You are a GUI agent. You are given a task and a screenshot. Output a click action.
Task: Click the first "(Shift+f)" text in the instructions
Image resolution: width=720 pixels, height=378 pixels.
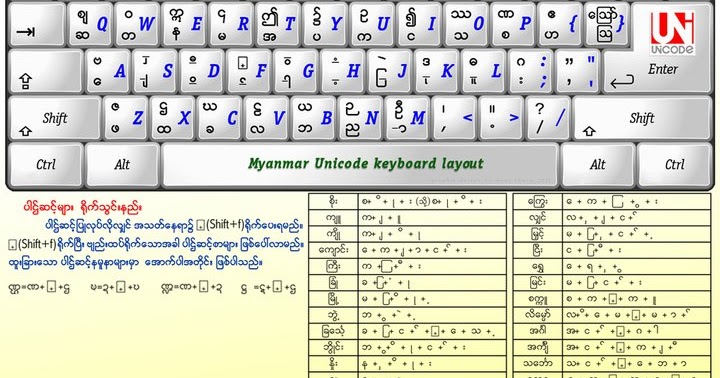(x=225, y=225)
